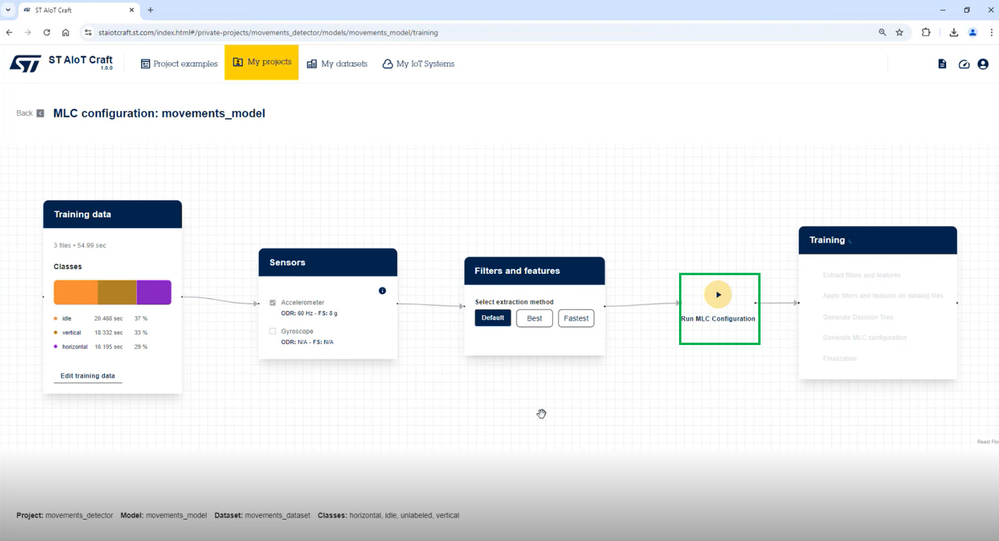Open browser zoom magnifier icon
Image resolution: width=999 pixels, height=541 pixels.
pos(882,32)
